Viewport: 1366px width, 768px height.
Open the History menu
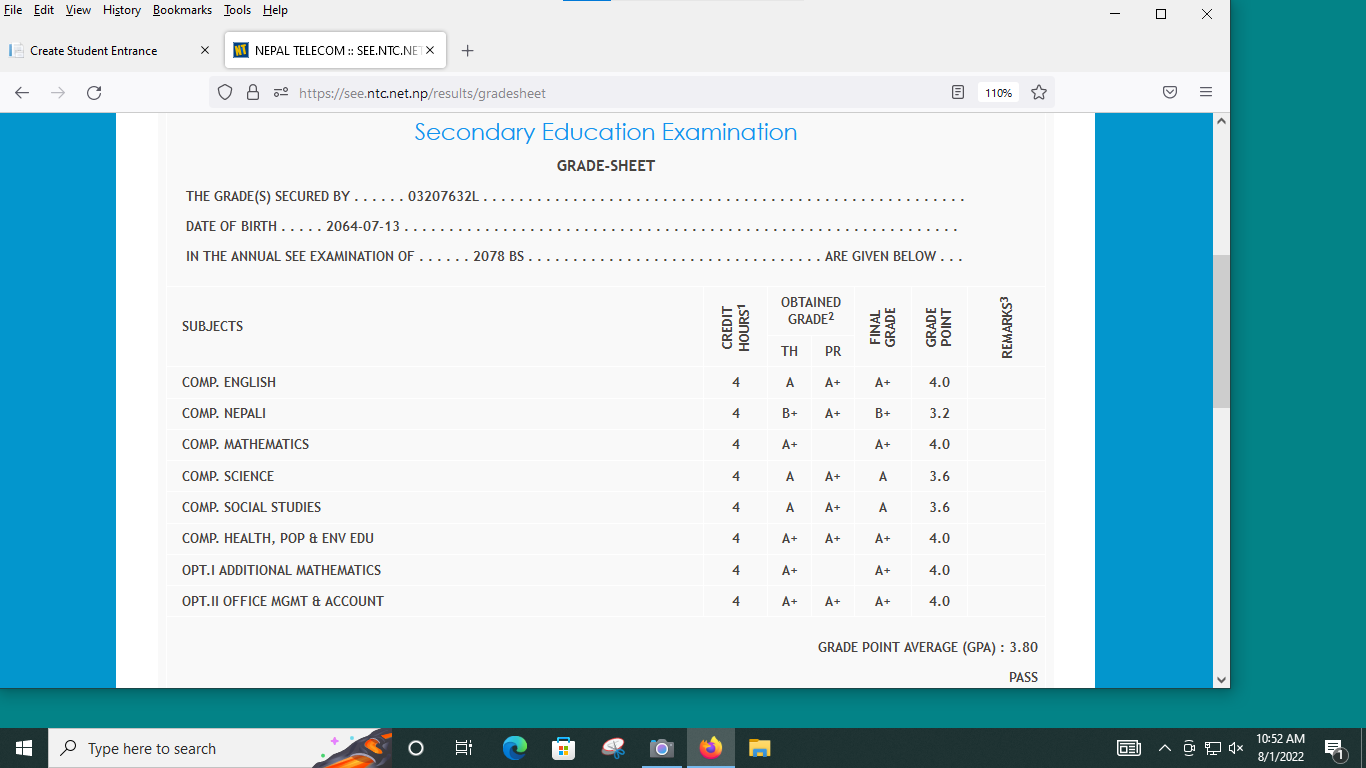coord(121,10)
